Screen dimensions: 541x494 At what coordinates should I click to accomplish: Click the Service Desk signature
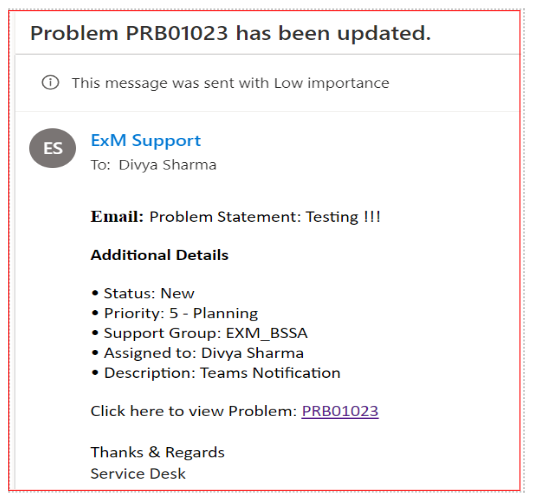(x=138, y=474)
